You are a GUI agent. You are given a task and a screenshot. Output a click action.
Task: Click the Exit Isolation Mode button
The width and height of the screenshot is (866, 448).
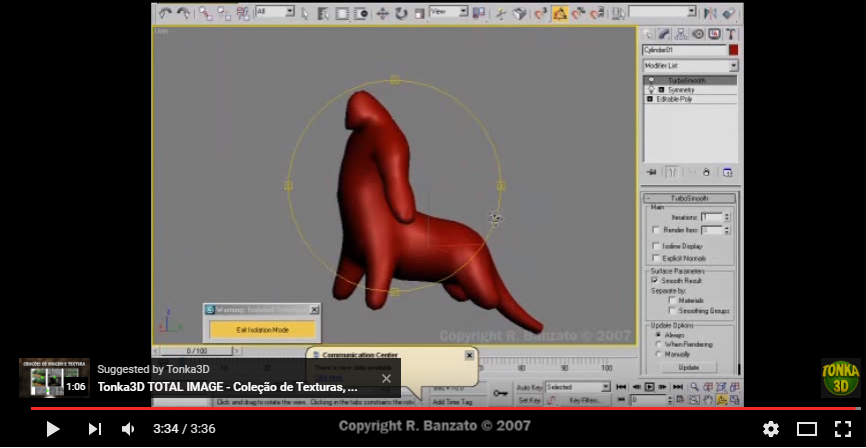point(262,330)
